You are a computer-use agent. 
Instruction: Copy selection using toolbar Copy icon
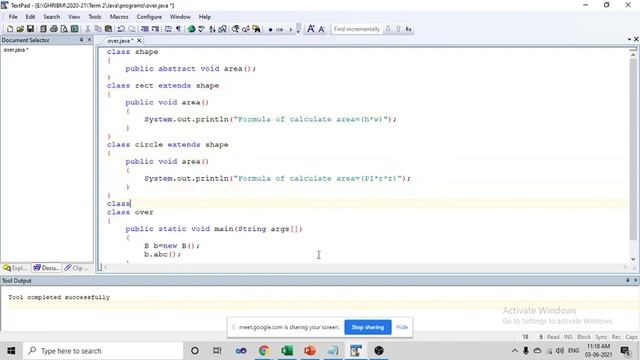[98, 29]
